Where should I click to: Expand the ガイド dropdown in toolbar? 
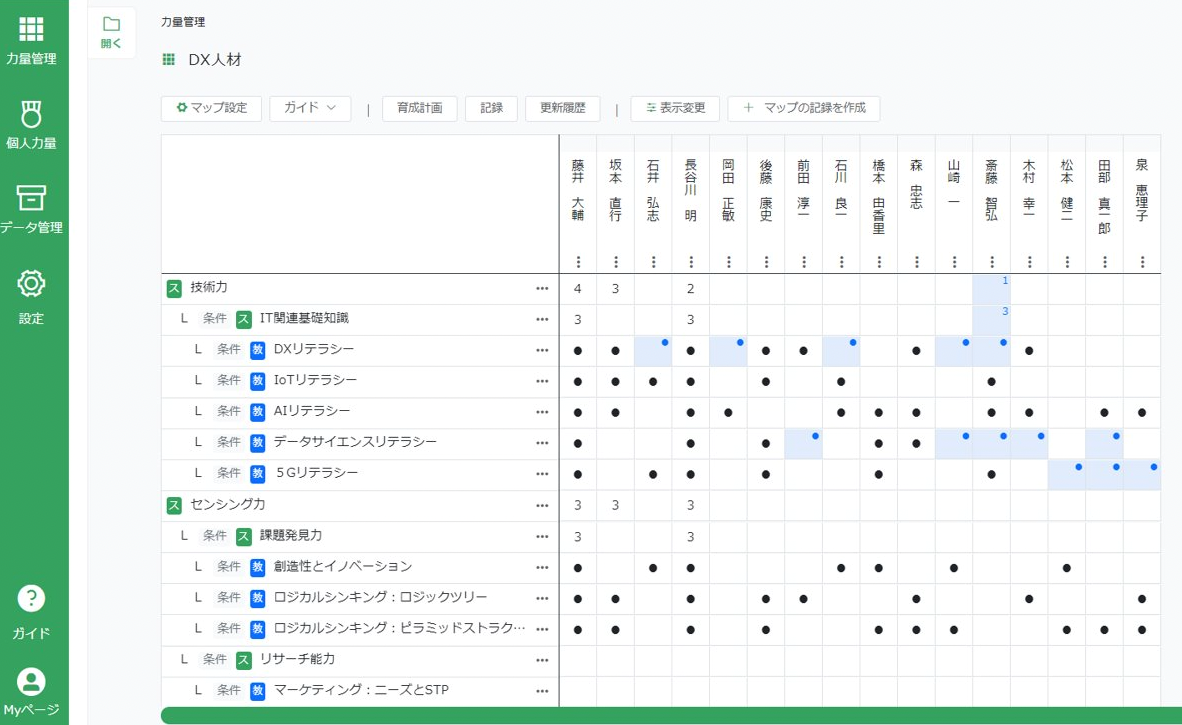point(310,108)
